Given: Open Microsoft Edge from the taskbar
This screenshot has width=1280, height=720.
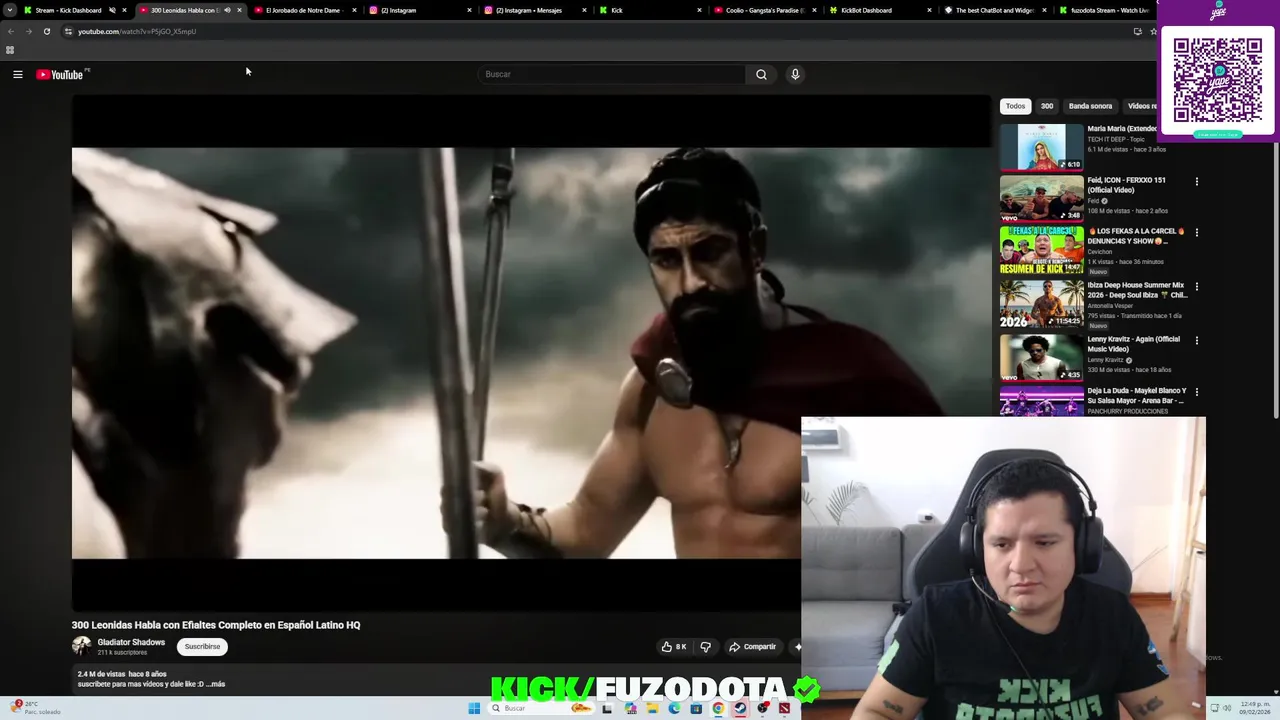Looking at the screenshot, I should tap(674, 708).
